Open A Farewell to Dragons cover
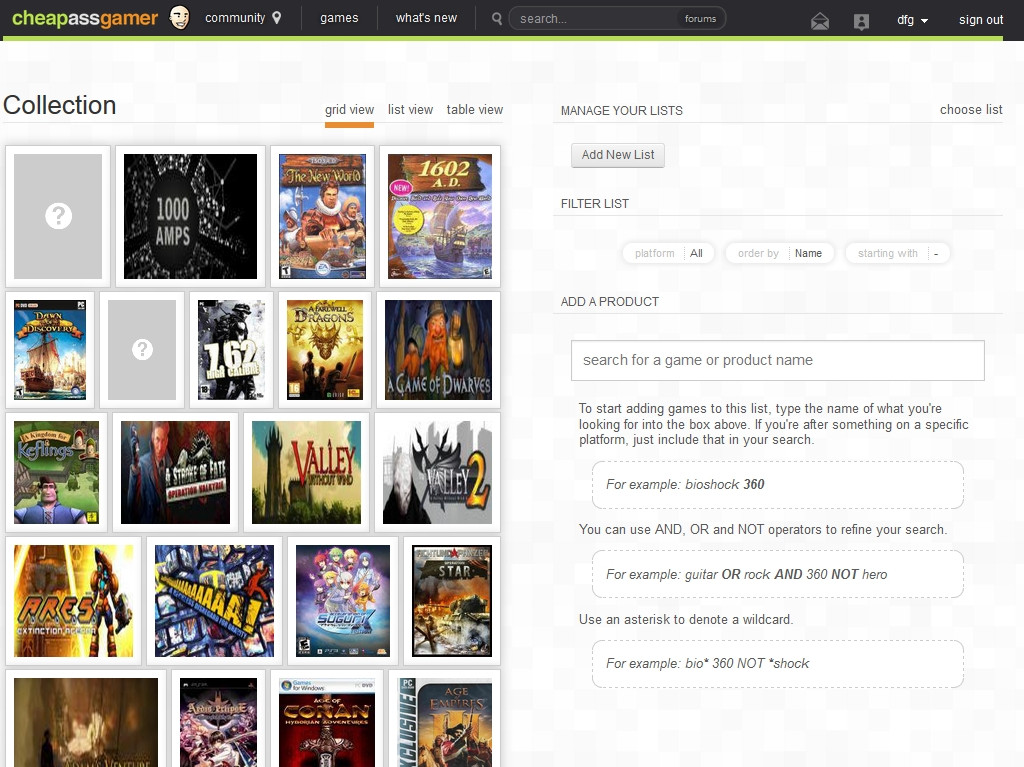This screenshot has width=1024, height=767. coord(325,350)
